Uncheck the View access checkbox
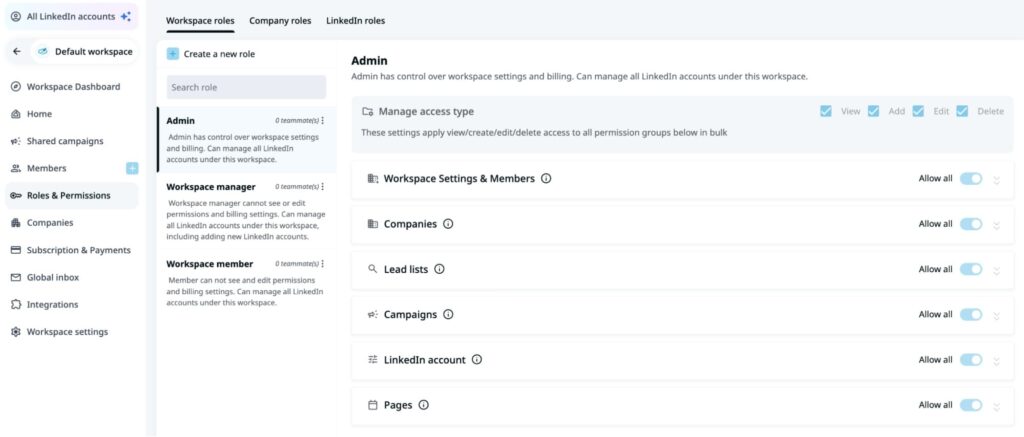This screenshot has height=437, width=1024. (826, 111)
